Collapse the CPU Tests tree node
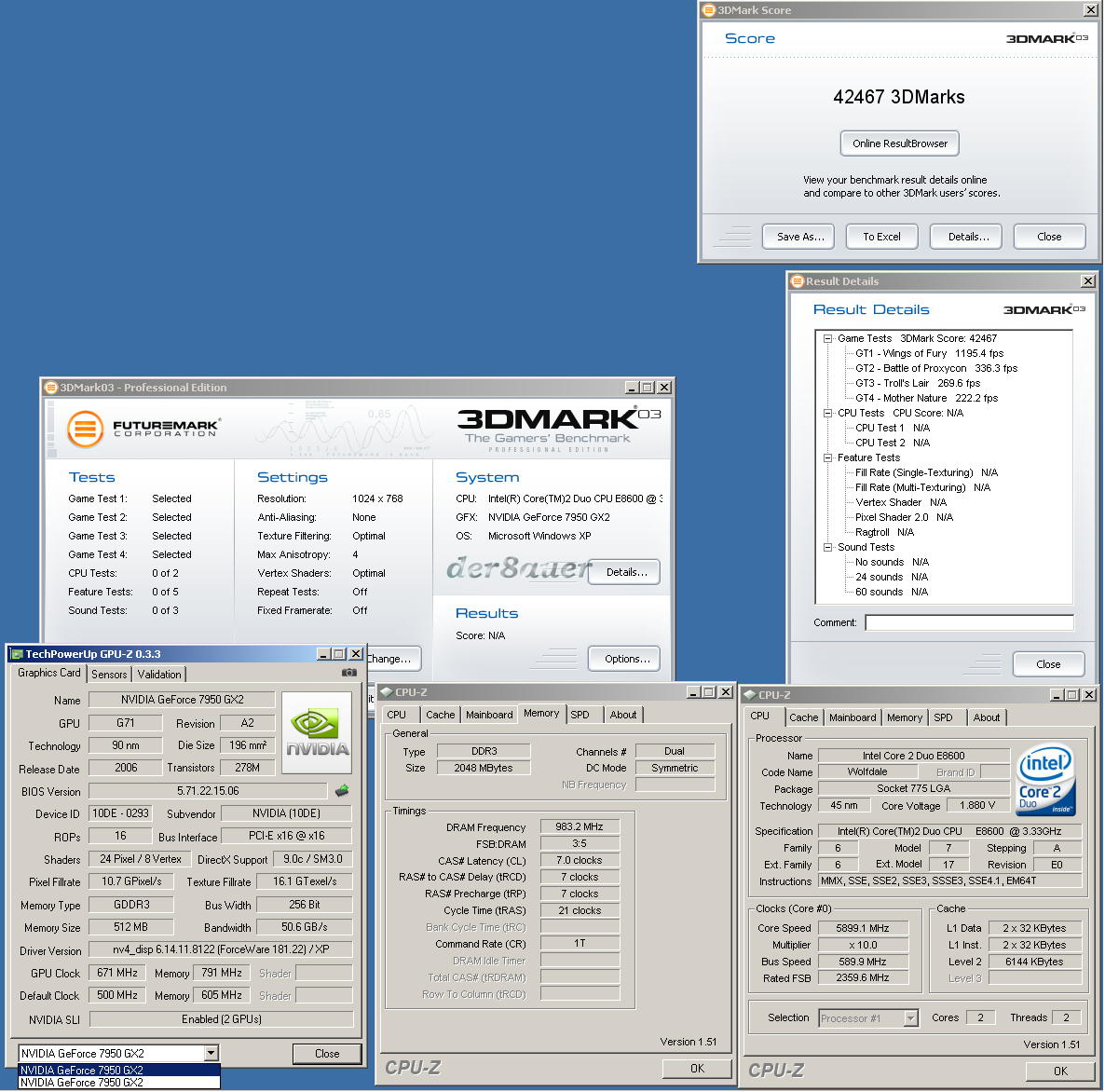1105x1092 pixels. tap(828, 413)
